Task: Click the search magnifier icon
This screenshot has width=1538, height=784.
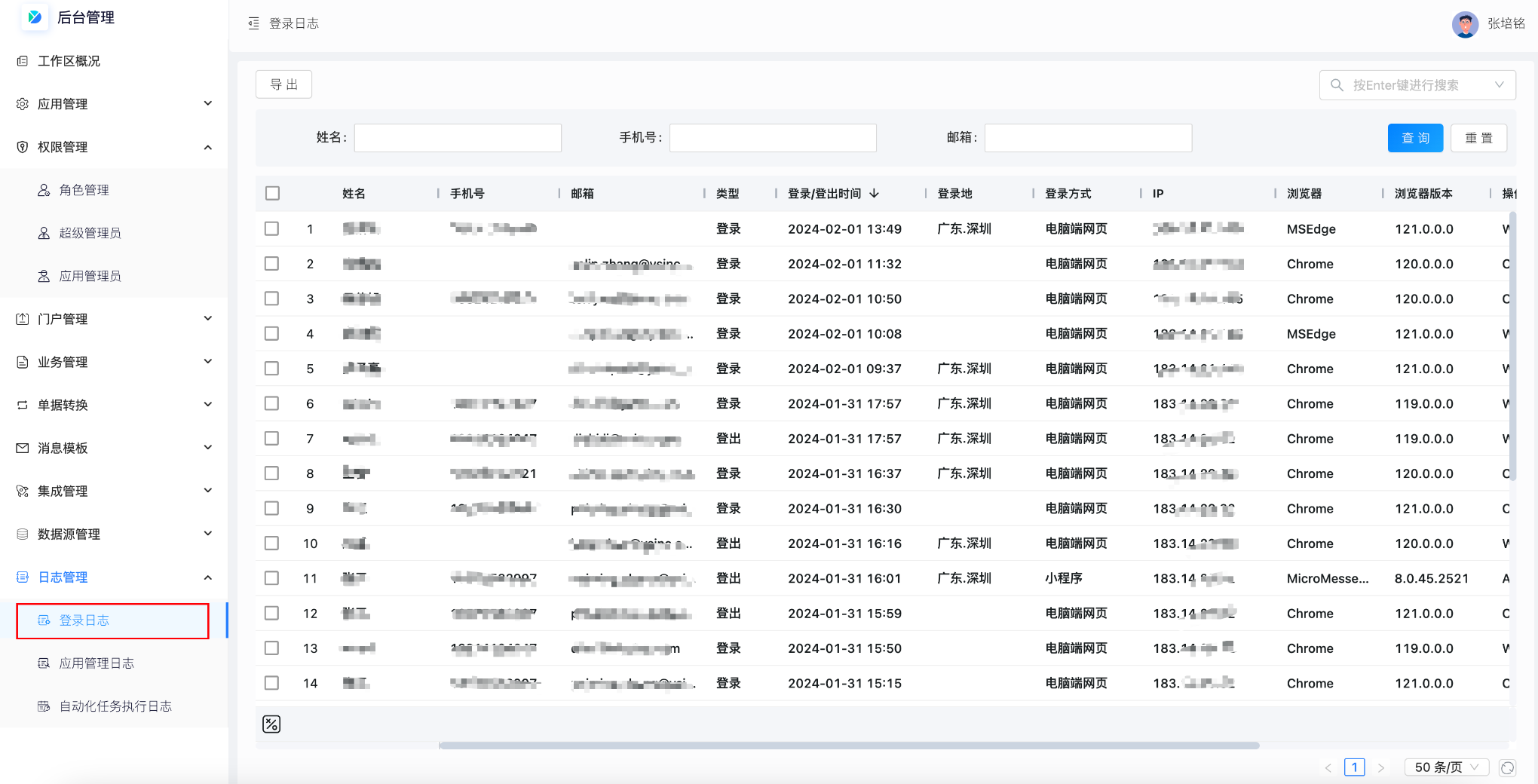Action: coord(1337,85)
